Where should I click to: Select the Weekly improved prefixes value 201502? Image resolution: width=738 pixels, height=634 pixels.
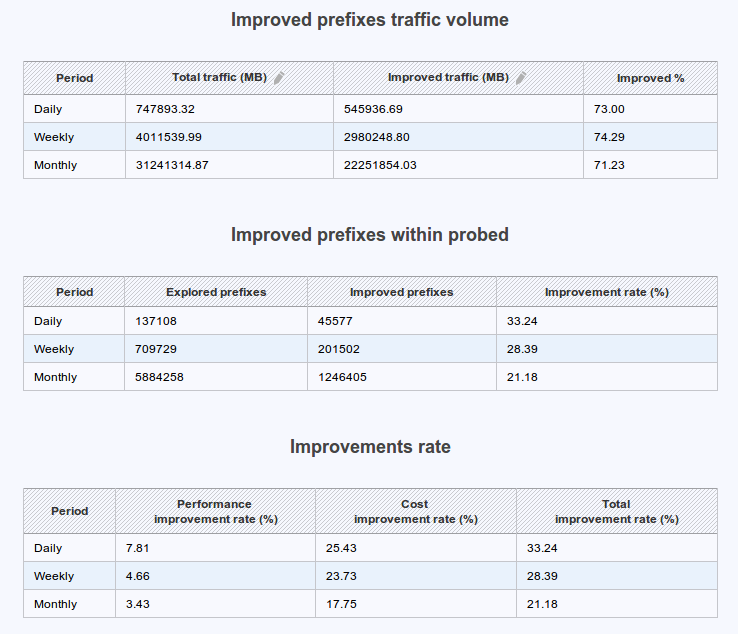tap(339, 349)
